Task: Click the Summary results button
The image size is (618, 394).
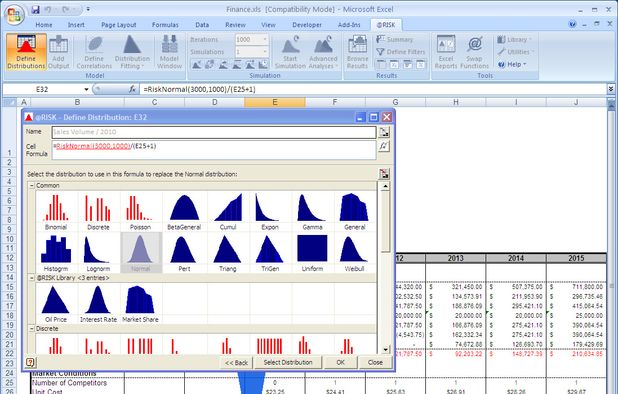Action: click(x=395, y=39)
